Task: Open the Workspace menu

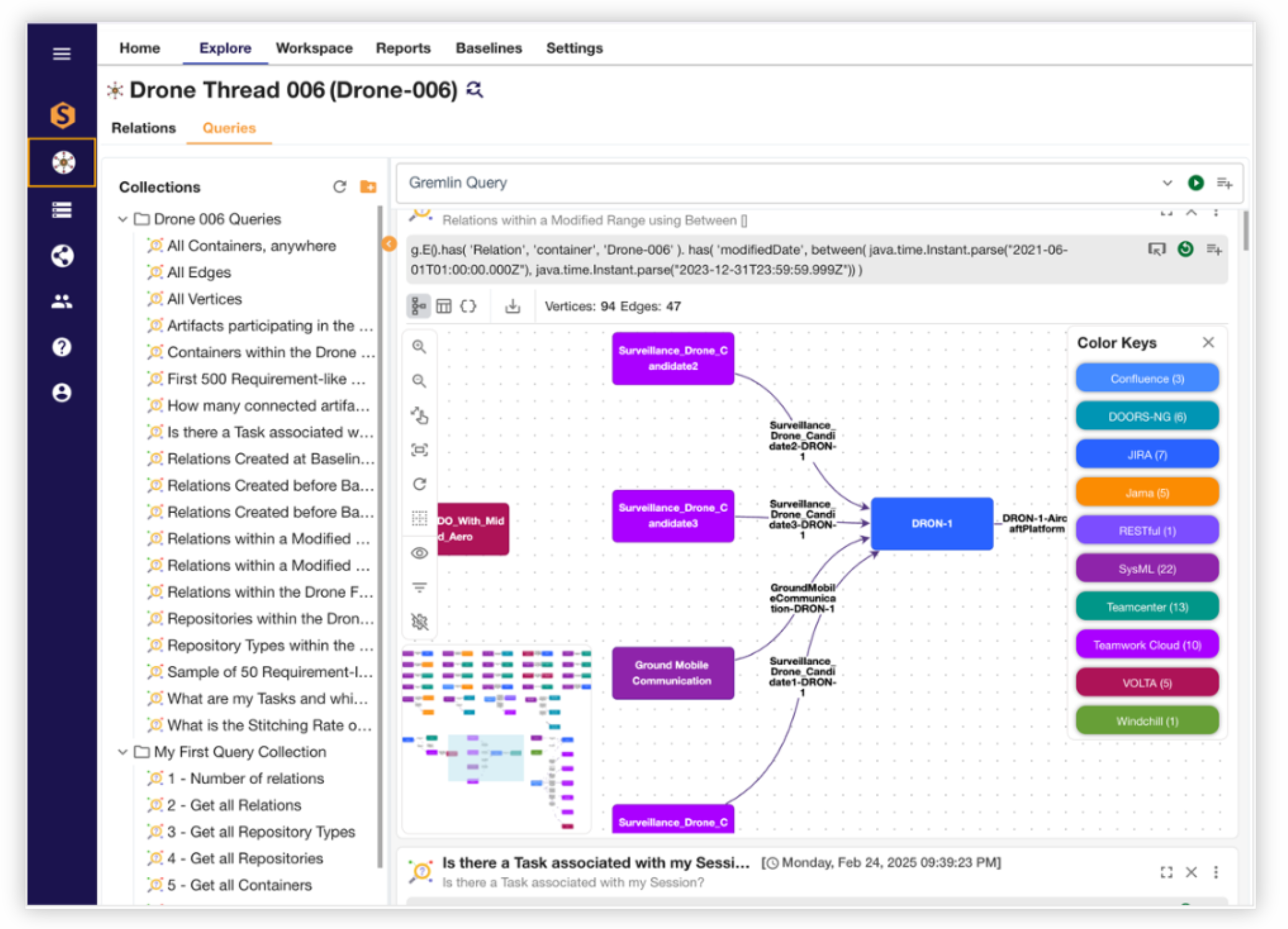Action: 314,48
